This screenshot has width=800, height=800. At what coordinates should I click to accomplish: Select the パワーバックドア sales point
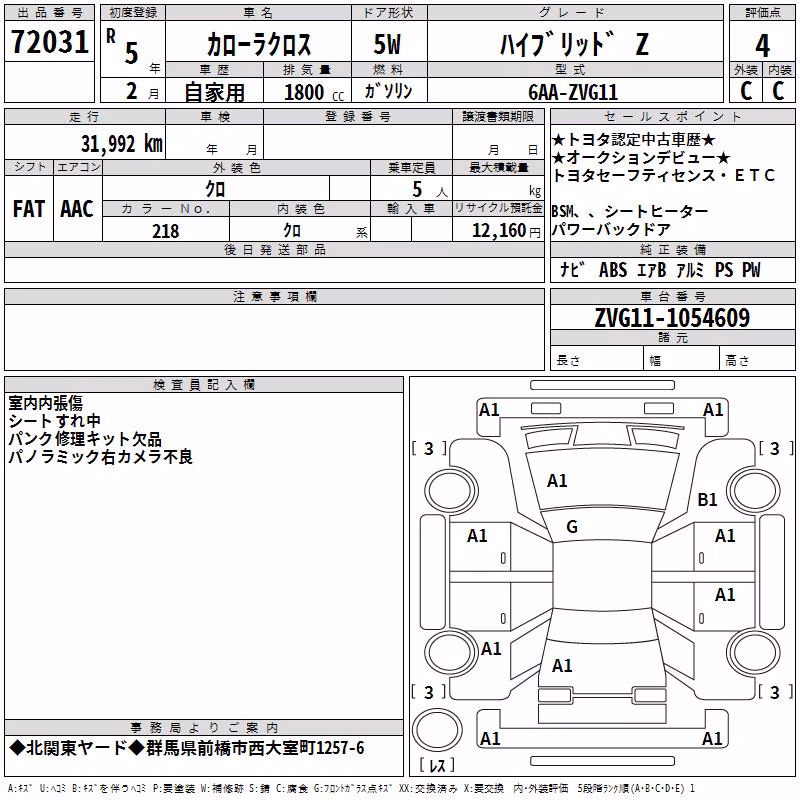pos(611,230)
